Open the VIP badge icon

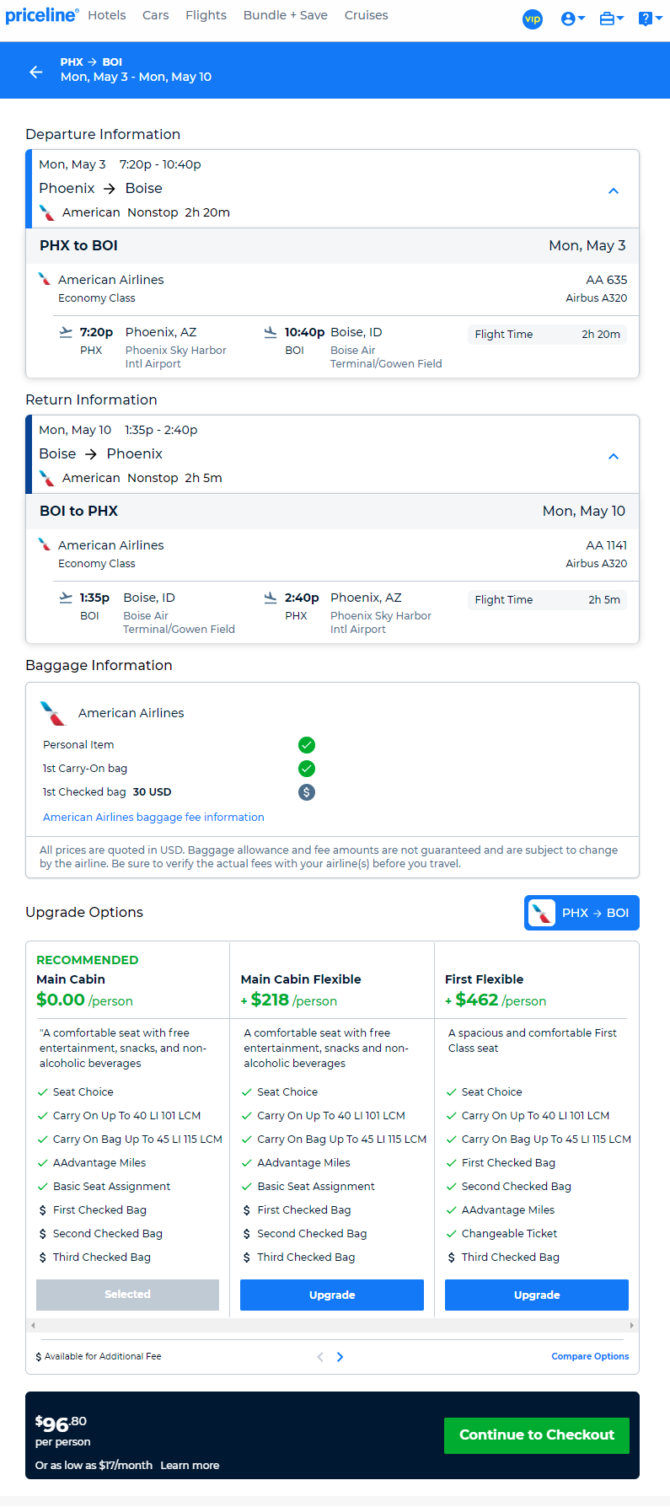532,18
